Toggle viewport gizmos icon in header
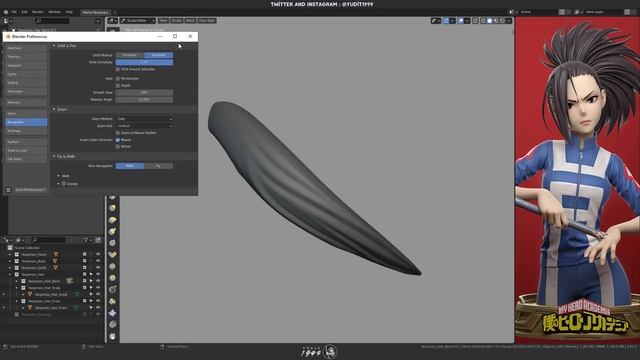The width and height of the screenshot is (640, 360). 446,20
